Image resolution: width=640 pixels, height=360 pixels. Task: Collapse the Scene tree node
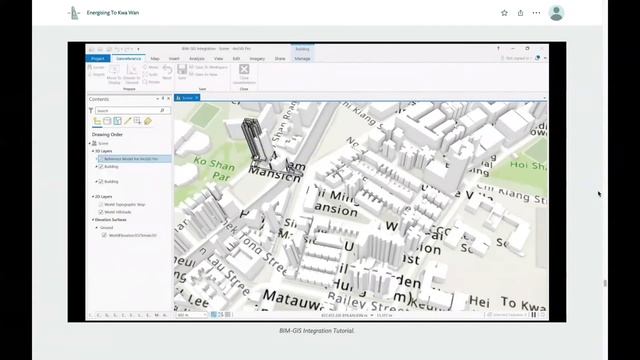coord(90,143)
